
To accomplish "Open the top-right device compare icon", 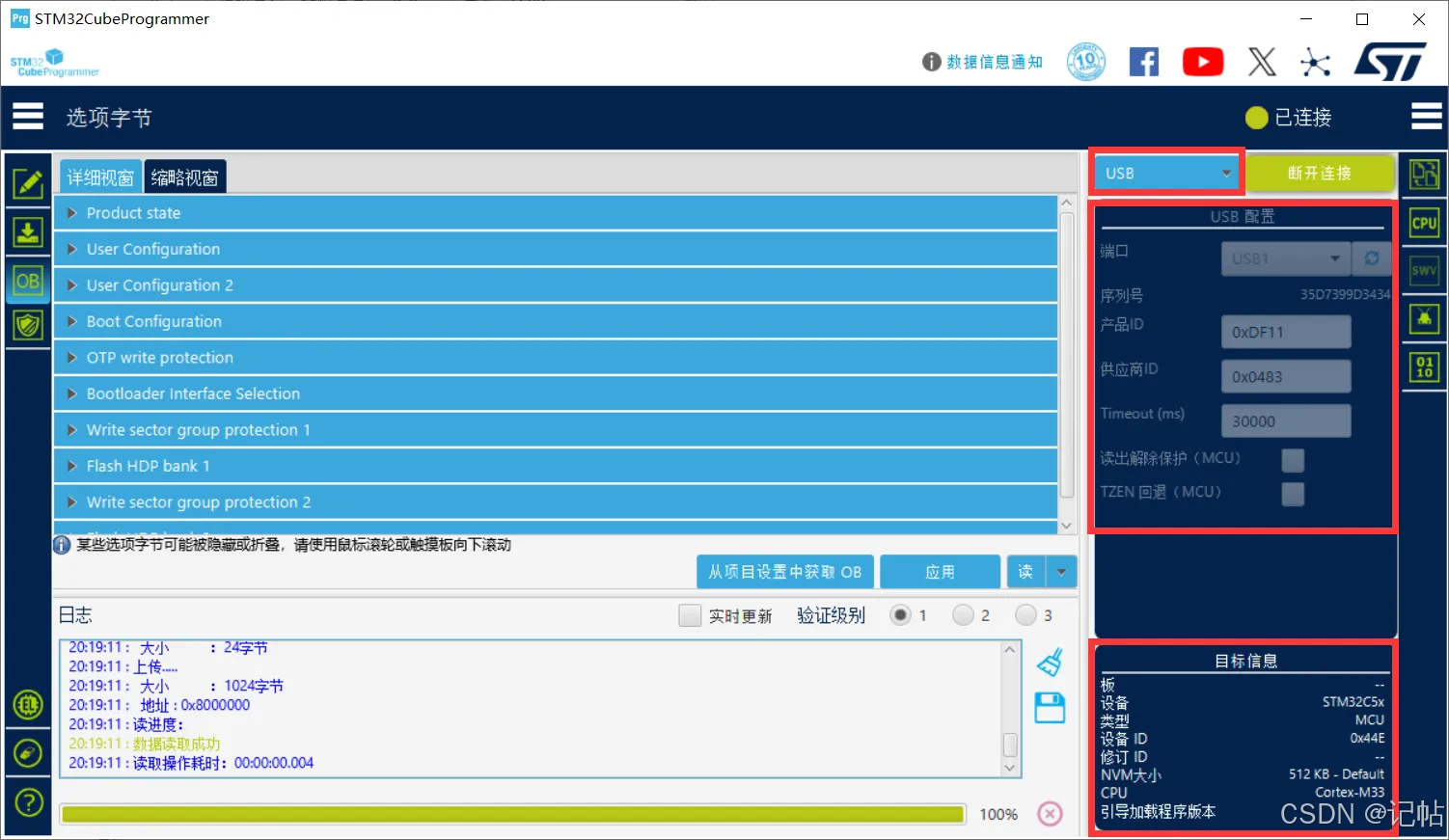I will click(x=1424, y=175).
